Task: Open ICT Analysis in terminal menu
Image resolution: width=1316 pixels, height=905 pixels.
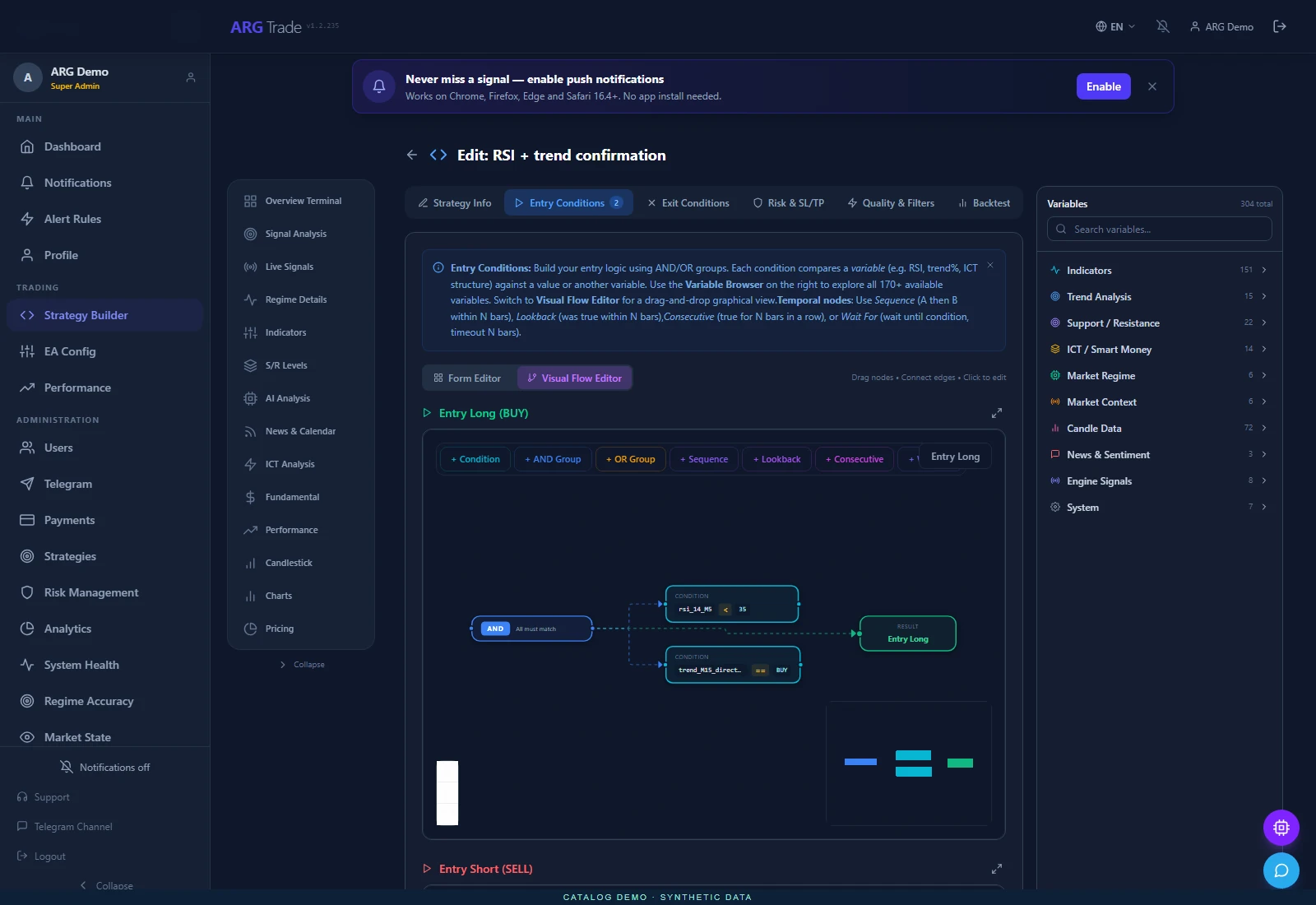Action: coord(301,464)
